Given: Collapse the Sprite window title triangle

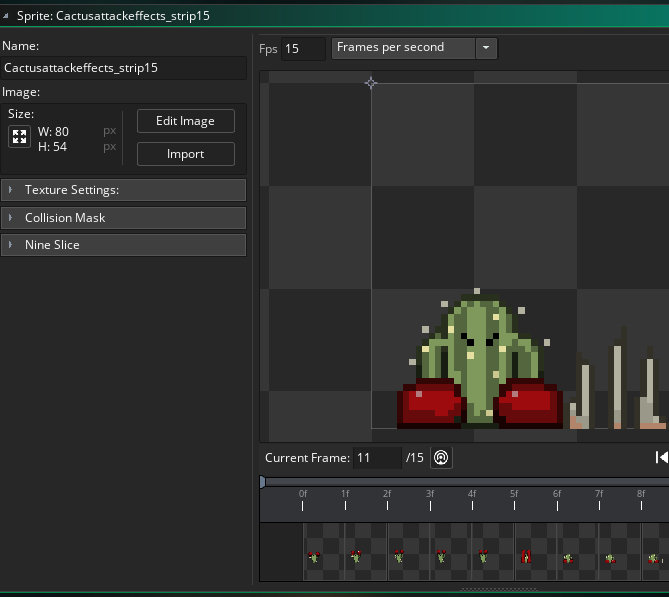Looking at the screenshot, I should tap(6, 16).
